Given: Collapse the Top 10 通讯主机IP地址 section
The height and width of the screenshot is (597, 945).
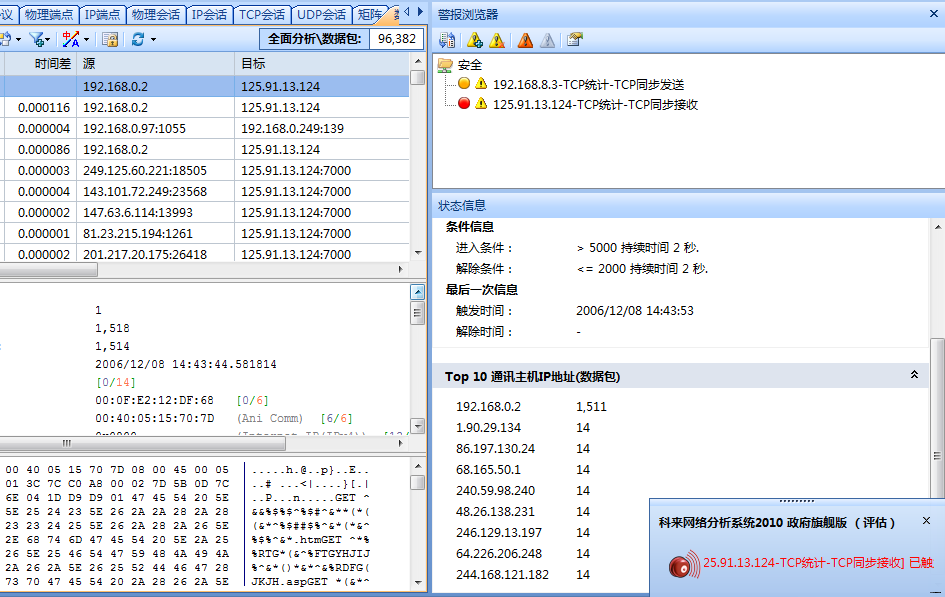Looking at the screenshot, I should coord(914,375).
